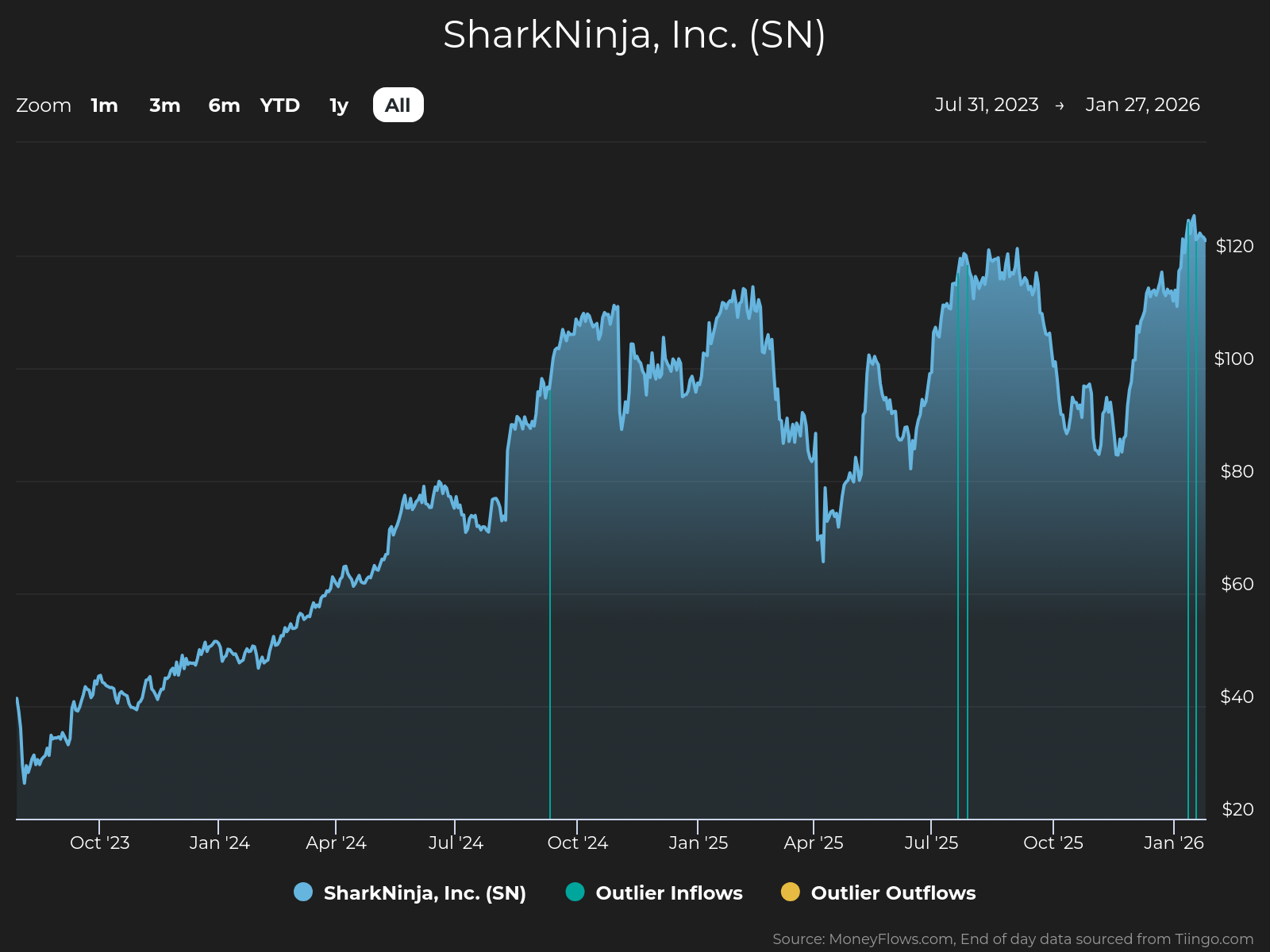Select the 1y zoom range

[339, 106]
